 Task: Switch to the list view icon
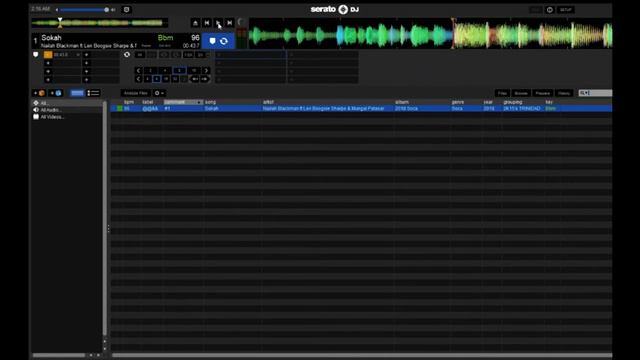(93, 93)
